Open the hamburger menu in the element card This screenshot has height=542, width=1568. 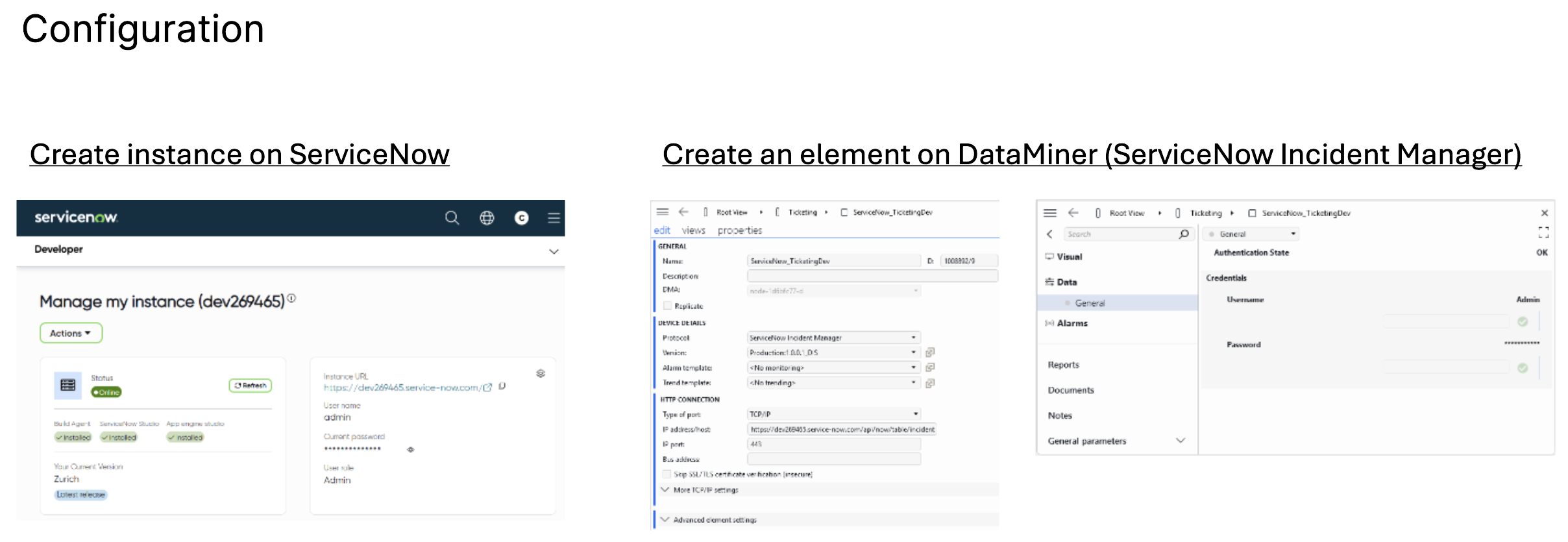pyautogui.click(x=1050, y=213)
